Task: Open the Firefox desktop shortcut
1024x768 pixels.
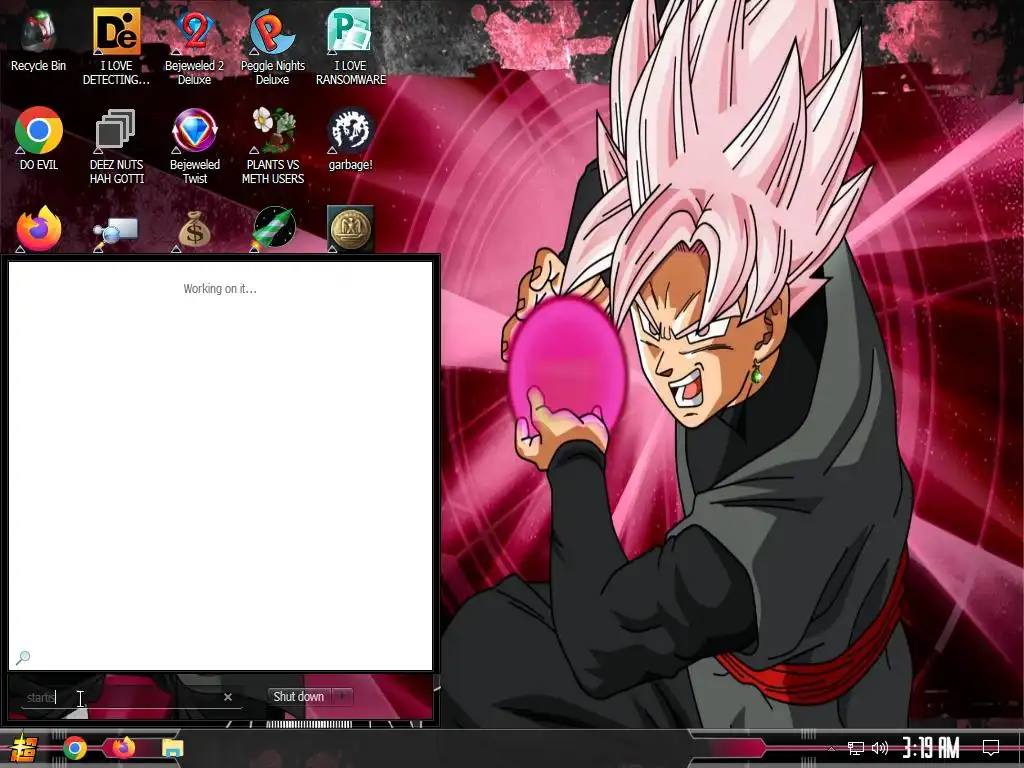Action: pyautogui.click(x=39, y=229)
